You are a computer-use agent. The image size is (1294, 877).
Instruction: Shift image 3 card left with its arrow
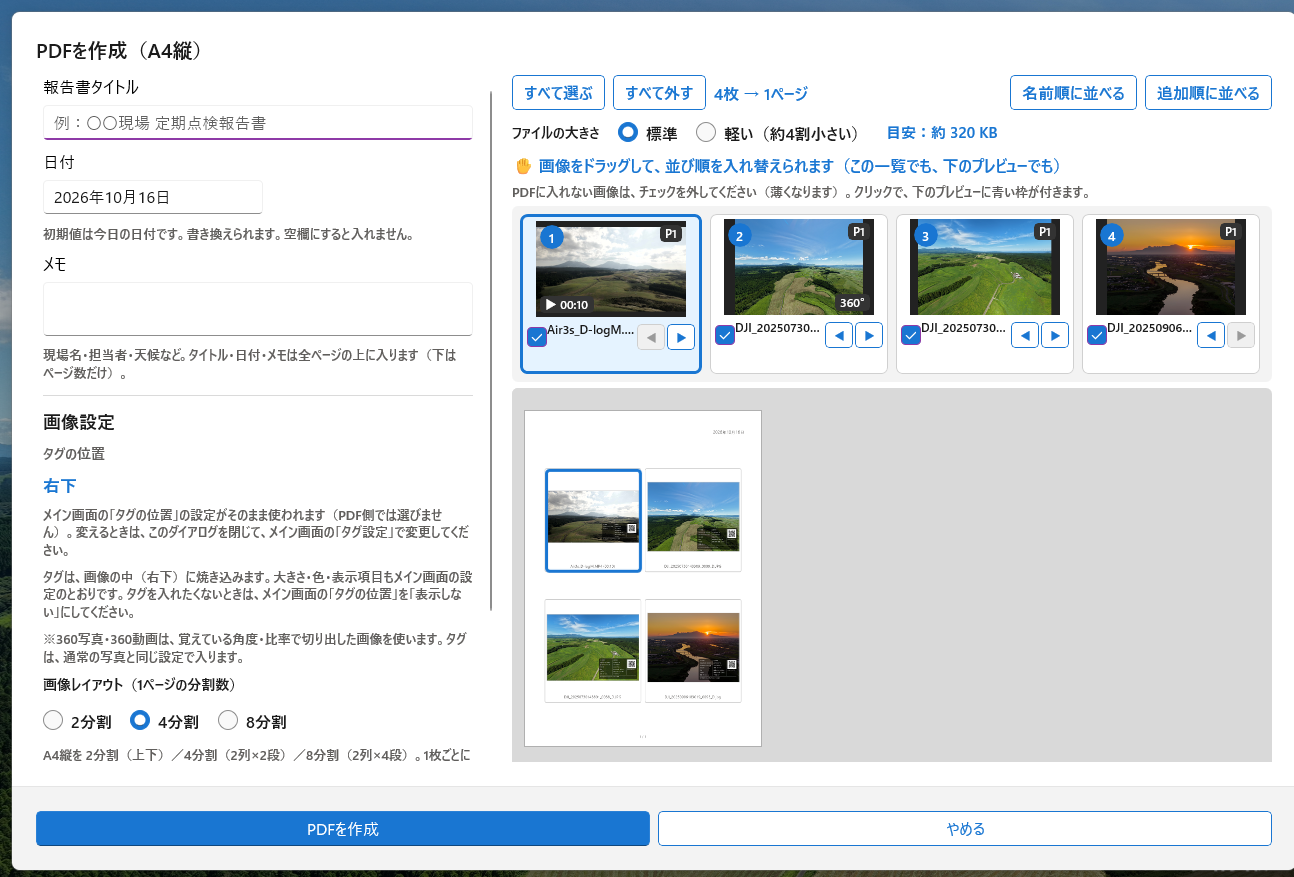(1025, 335)
